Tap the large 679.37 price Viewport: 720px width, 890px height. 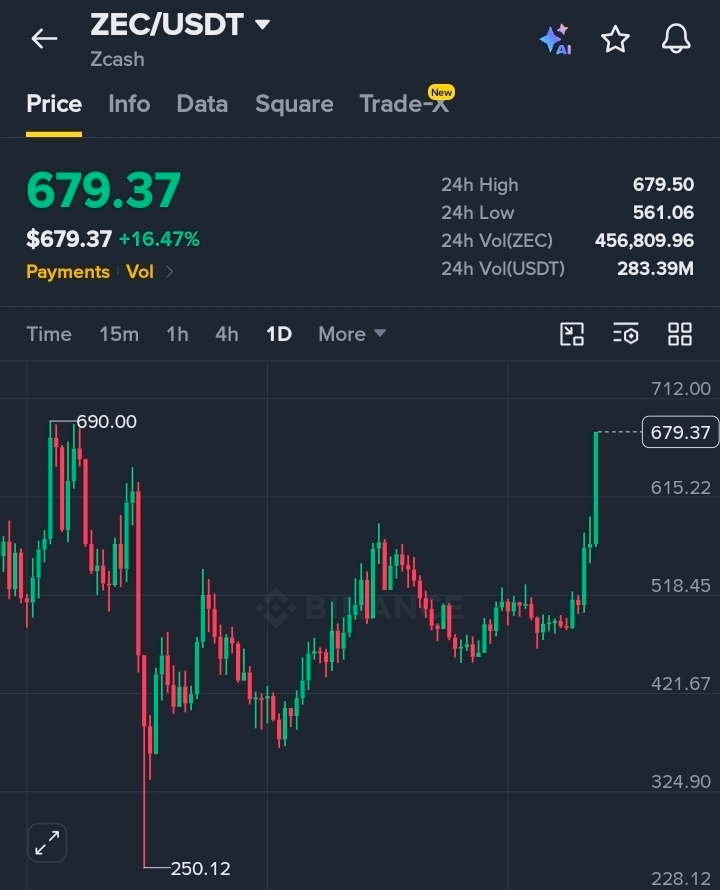[103, 190]
